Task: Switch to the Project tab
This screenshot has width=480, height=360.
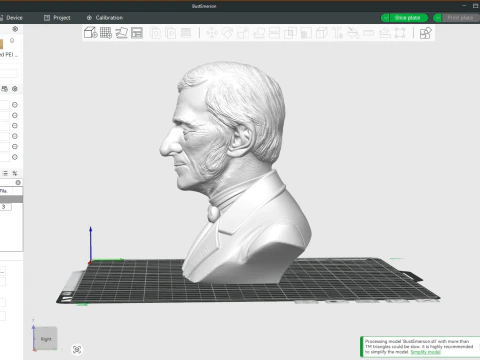Action: click(x=57, y=18)
